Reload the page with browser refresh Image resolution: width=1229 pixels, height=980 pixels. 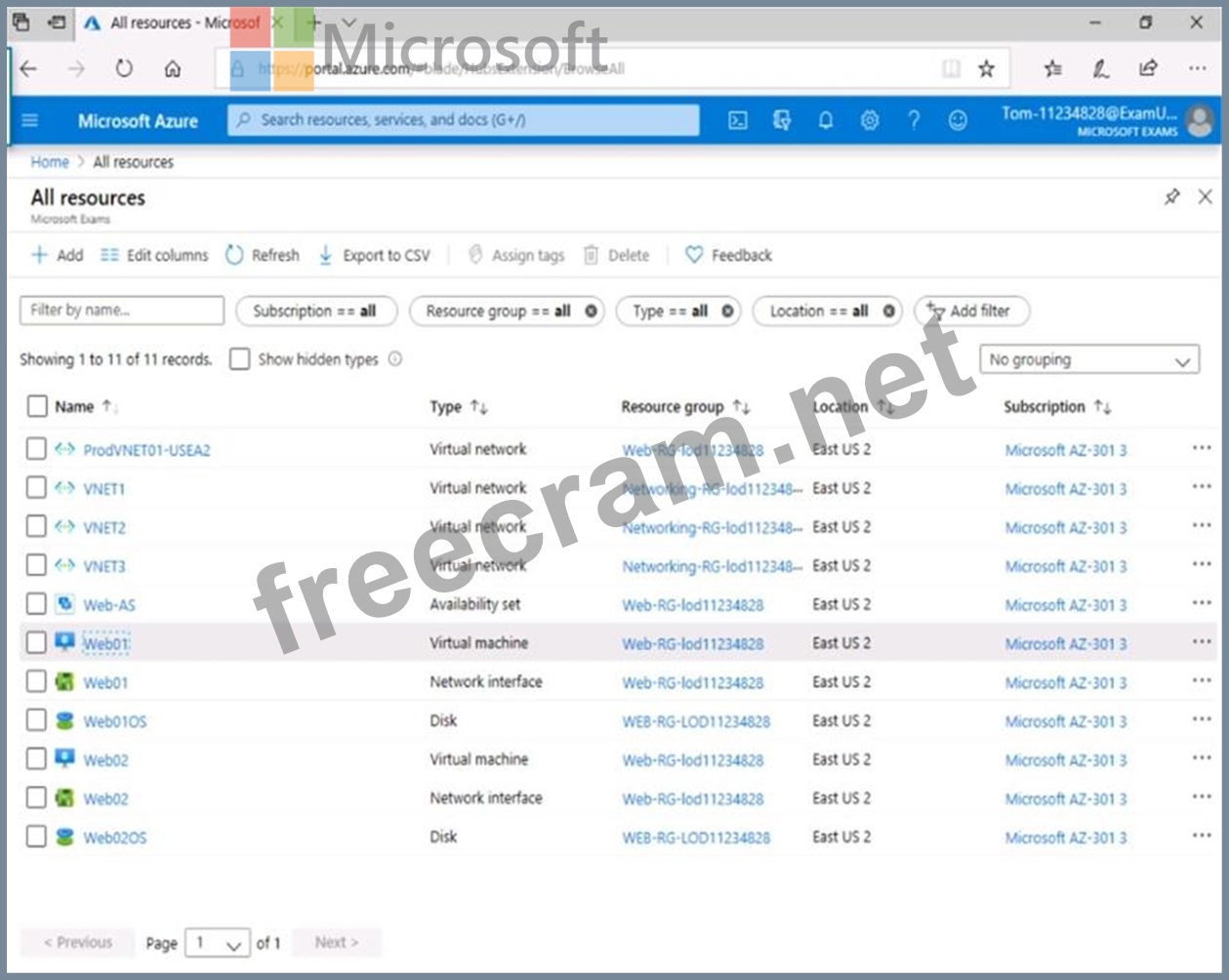[124, 68]
